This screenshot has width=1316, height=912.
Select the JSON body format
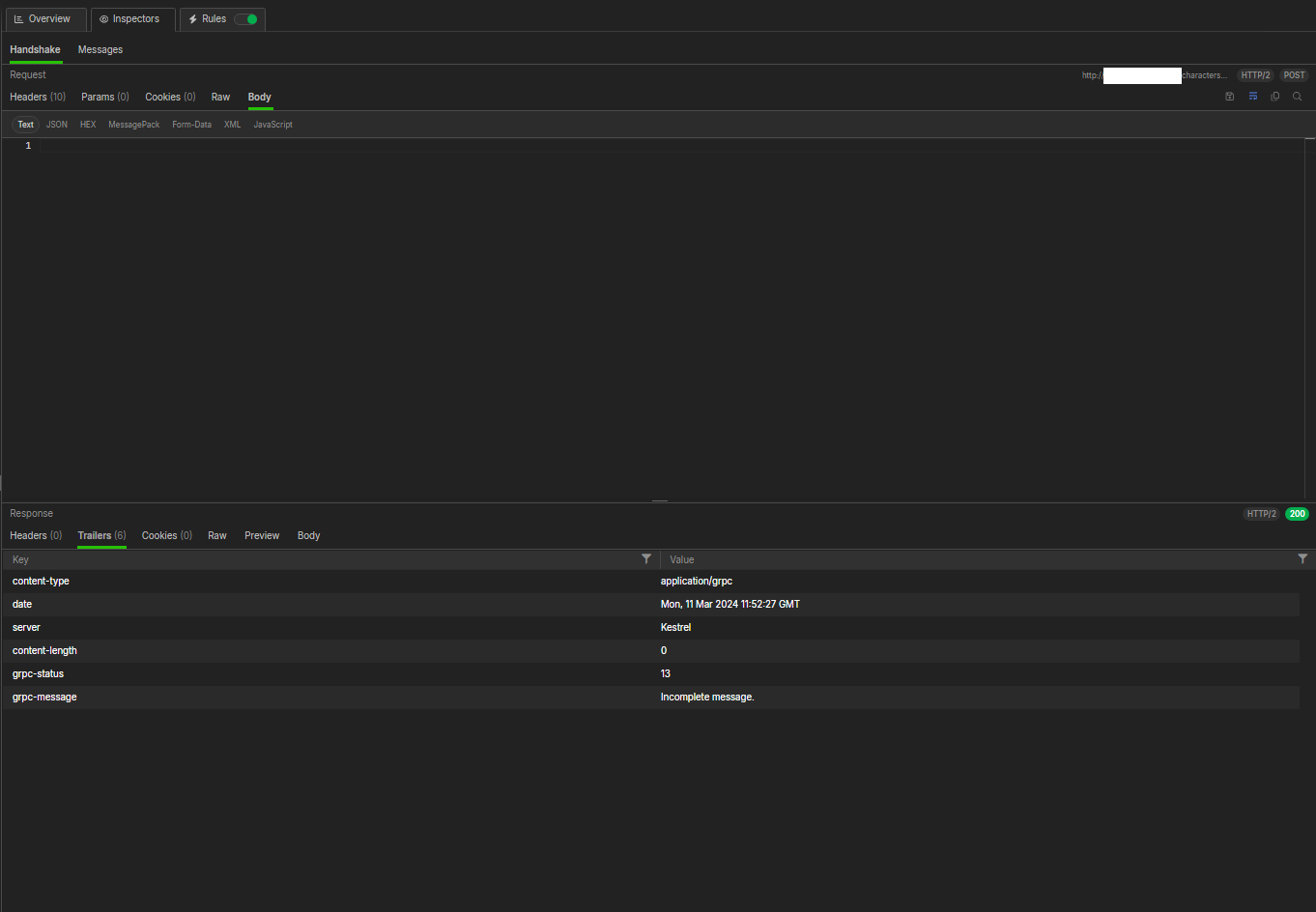click(x=57, y=125)
